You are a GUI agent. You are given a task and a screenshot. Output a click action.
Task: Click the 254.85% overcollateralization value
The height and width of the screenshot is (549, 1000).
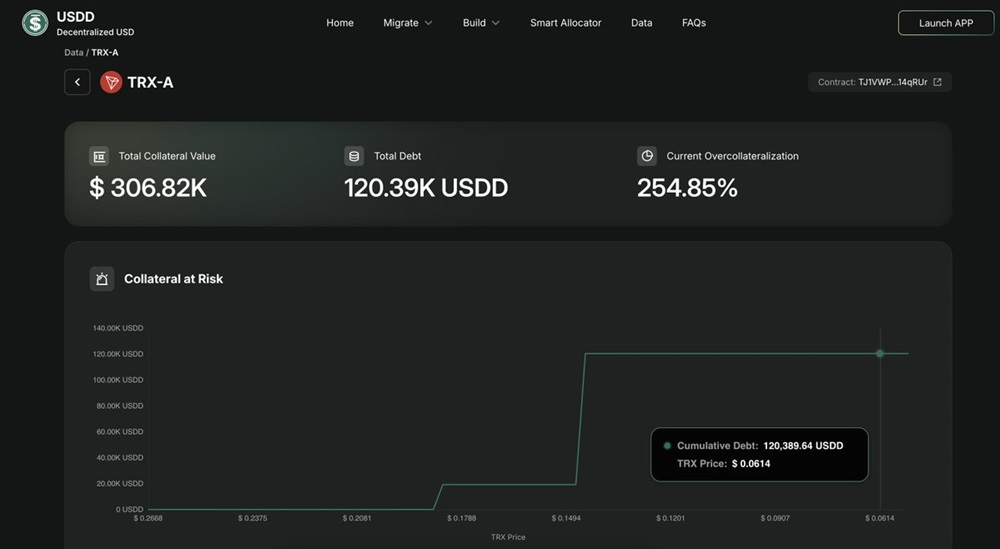[687, 187]
